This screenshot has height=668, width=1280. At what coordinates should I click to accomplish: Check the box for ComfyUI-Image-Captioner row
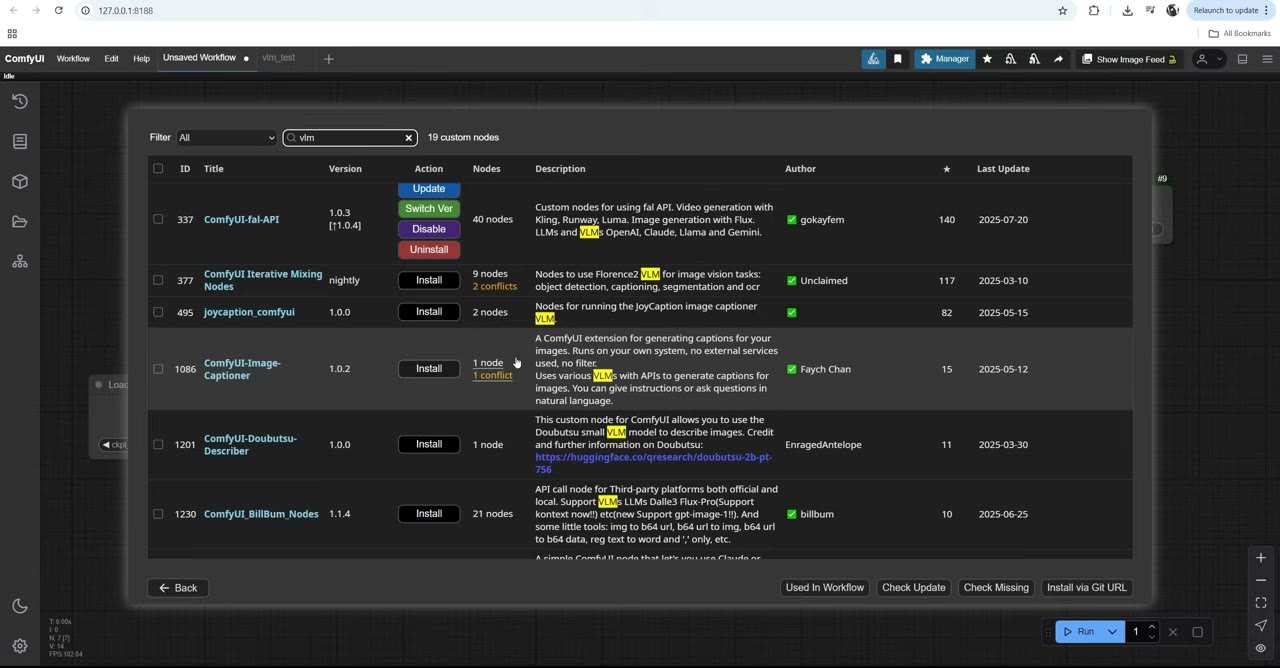[x=158, y=369]
